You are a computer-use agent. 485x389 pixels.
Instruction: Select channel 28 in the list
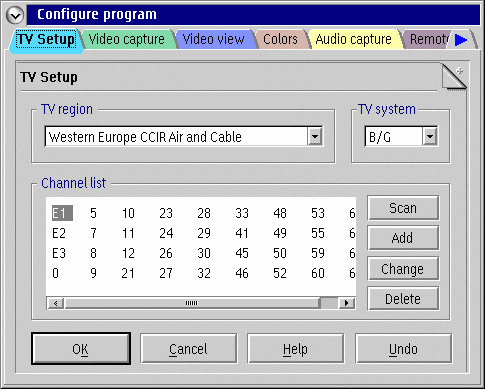coord(204,213)
